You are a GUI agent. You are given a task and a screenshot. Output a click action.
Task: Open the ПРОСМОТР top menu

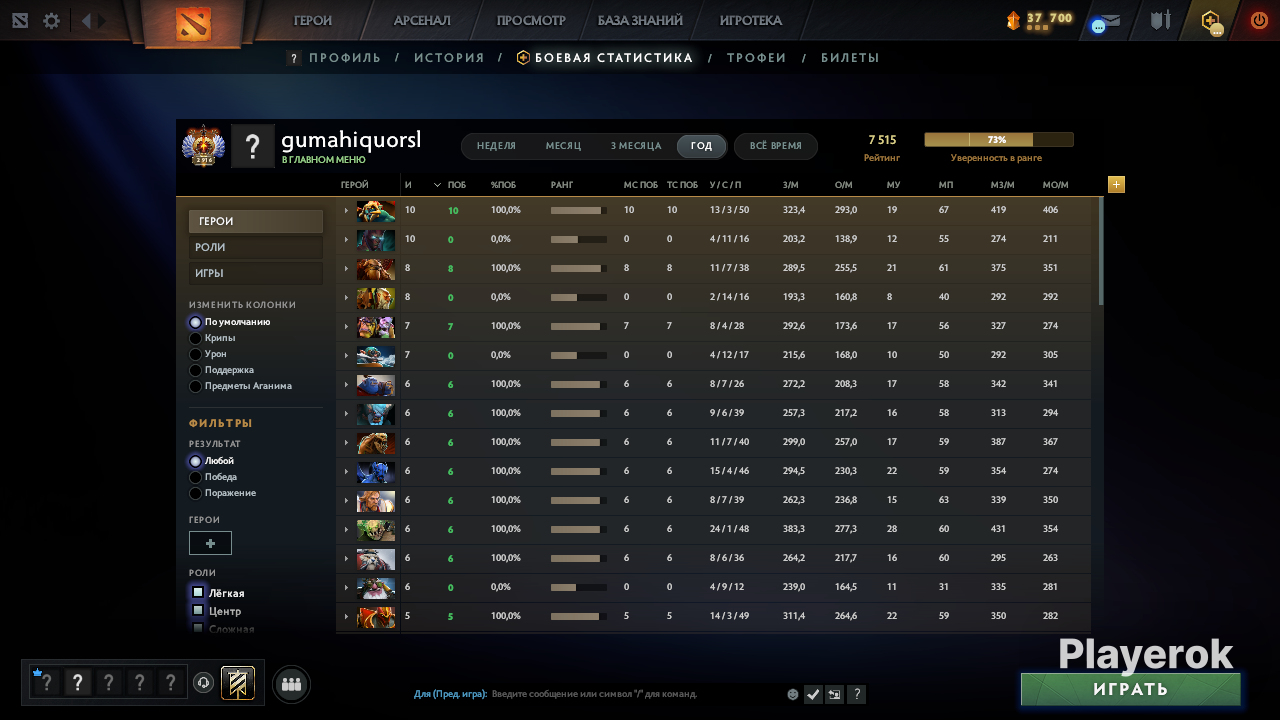coord(531,21)
